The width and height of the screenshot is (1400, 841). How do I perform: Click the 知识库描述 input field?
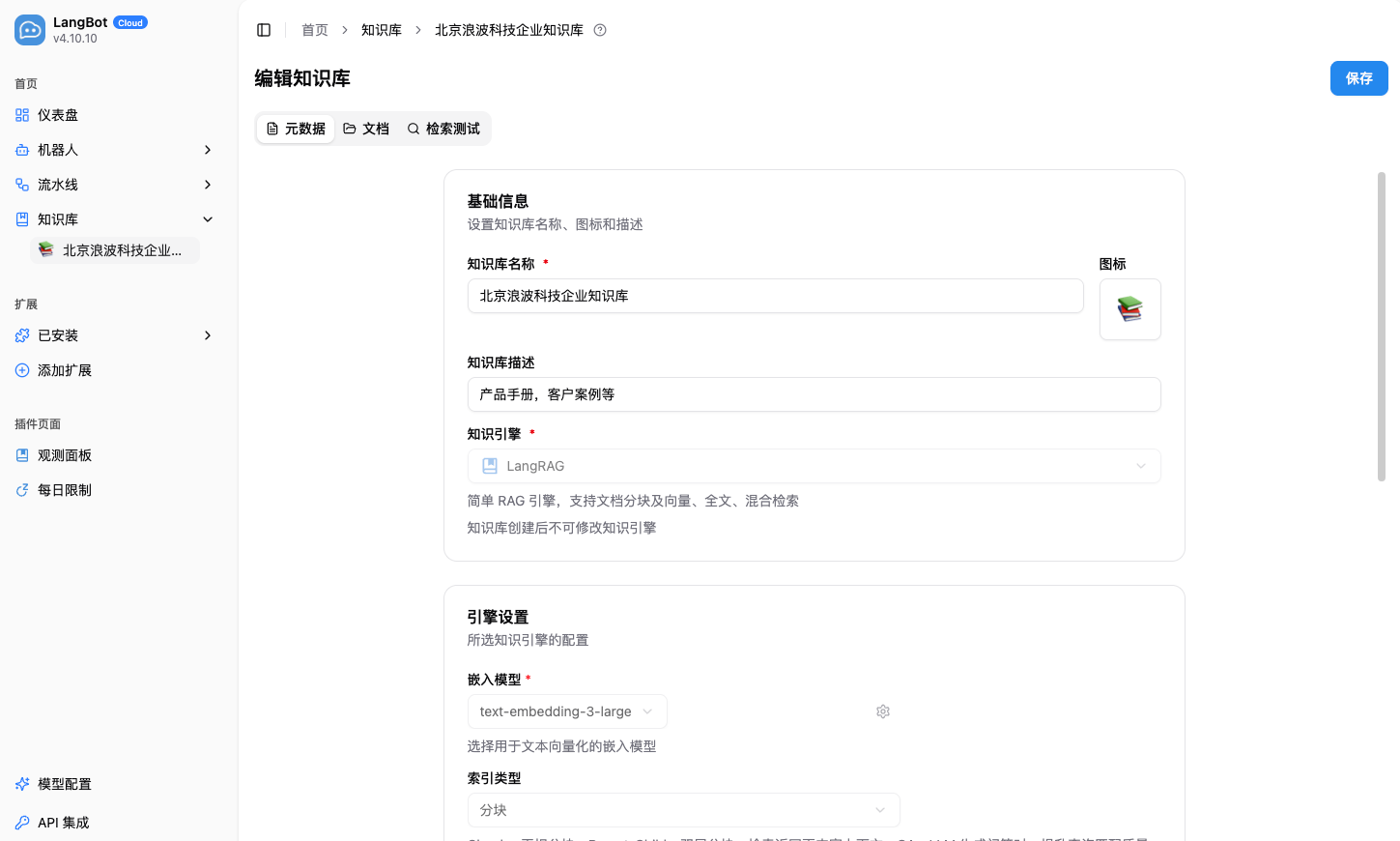point(814,394)
